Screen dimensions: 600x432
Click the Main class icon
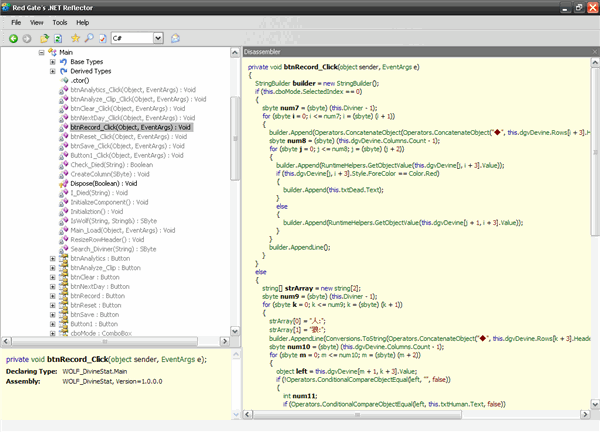coord(52,52)
